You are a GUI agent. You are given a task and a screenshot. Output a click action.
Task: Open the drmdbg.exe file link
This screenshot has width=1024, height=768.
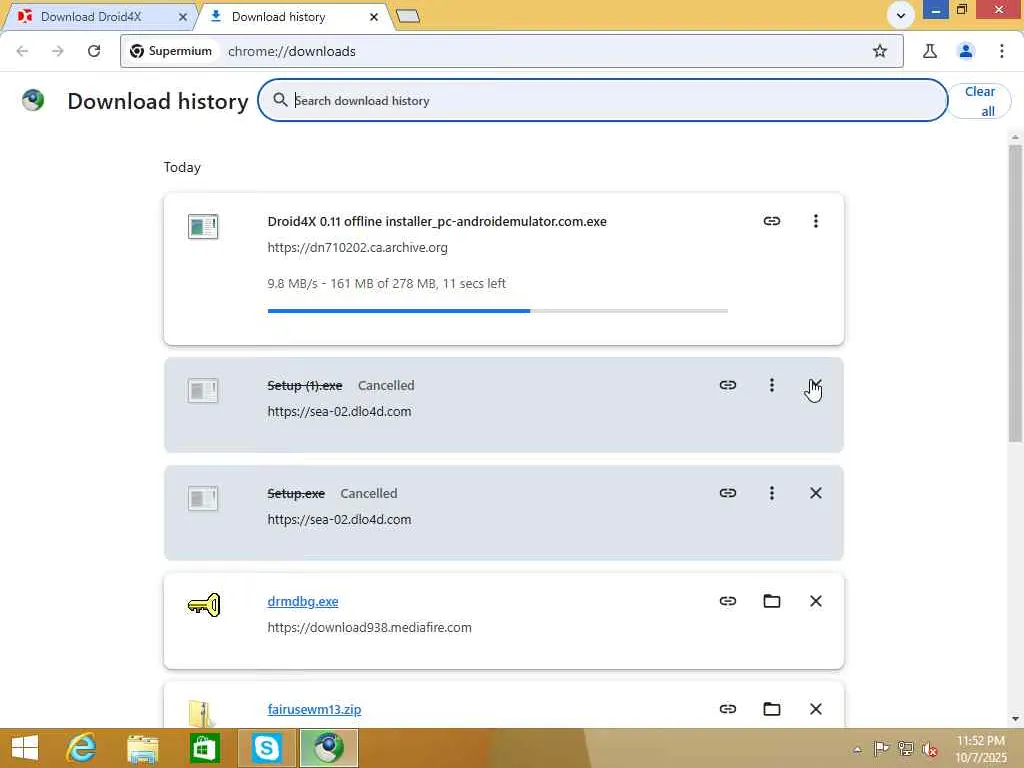[302, 601]
